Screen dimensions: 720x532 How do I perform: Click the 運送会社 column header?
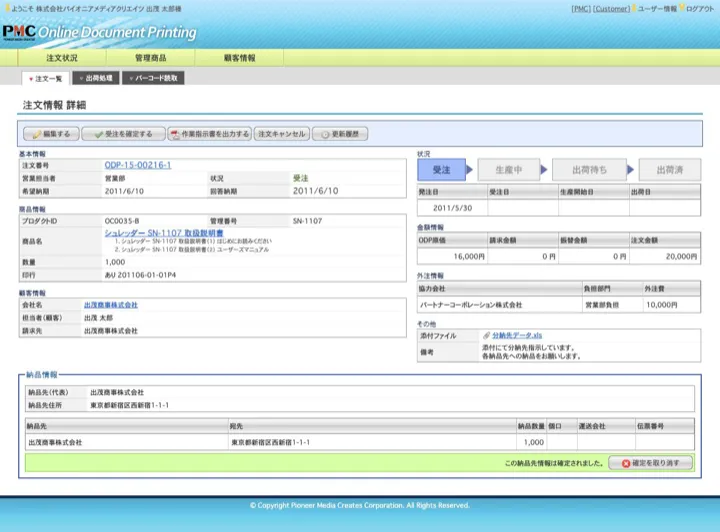[606, 426]
